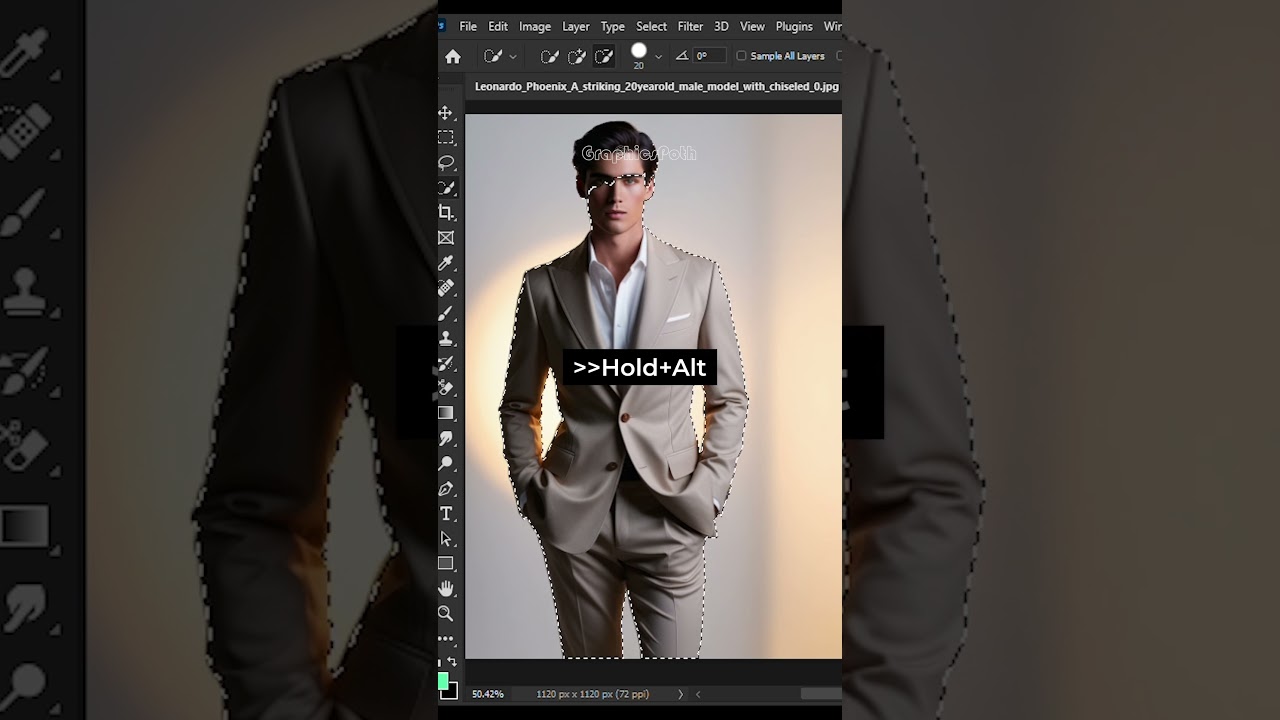Click the horizontal scrollbar thumb
The image size is (1280, 720).
[x=821, y=694]
